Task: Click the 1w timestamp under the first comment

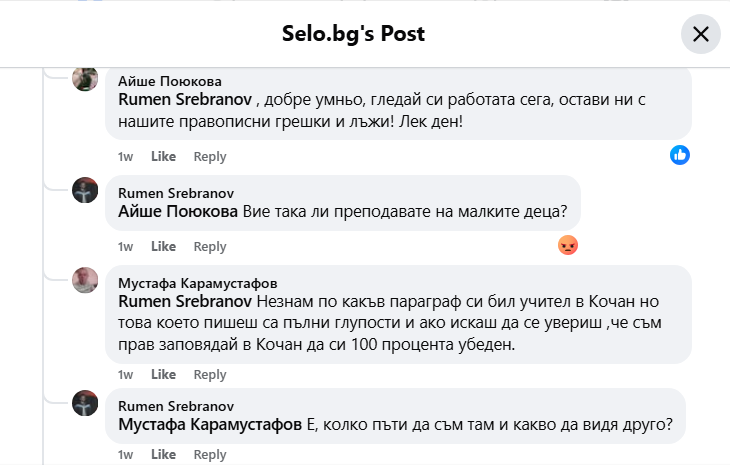Action: [x=125, y=157]
